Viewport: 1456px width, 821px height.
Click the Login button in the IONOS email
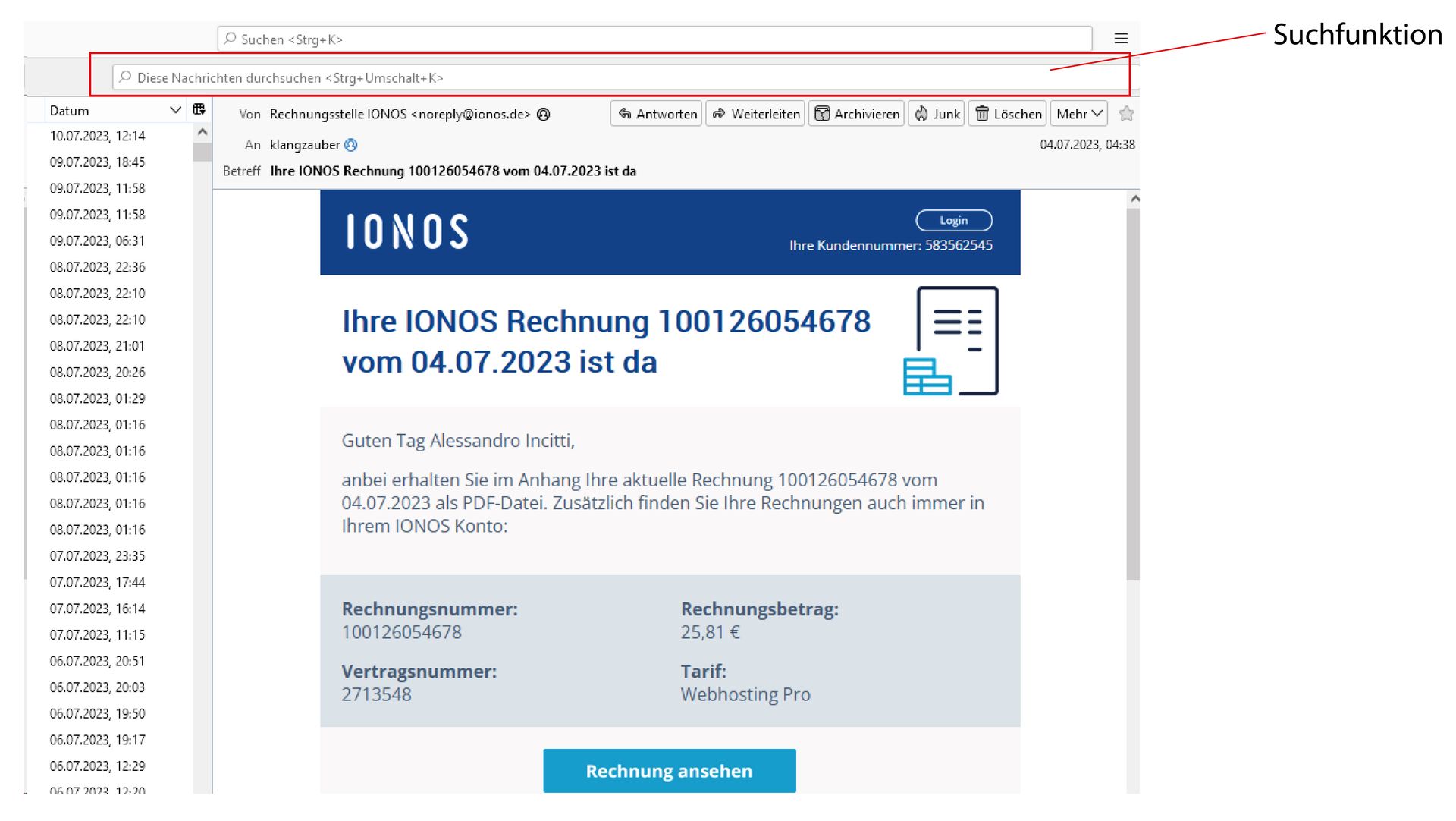click(954, 220)
